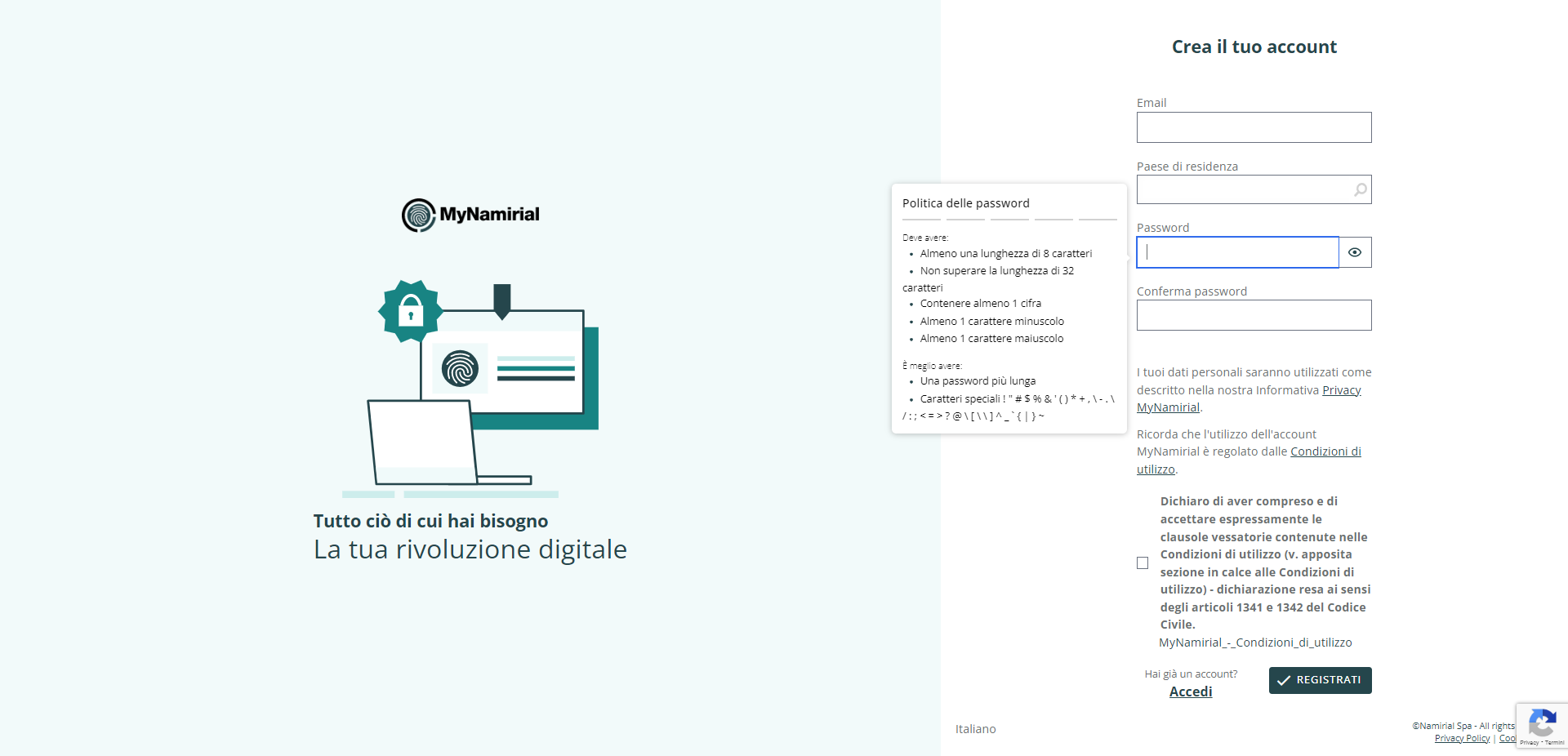Viewport: 1568px width, 756px height.
Task: Click 'Almeno una lunghezza di 8 caratteri' text
Action: 1006,254
